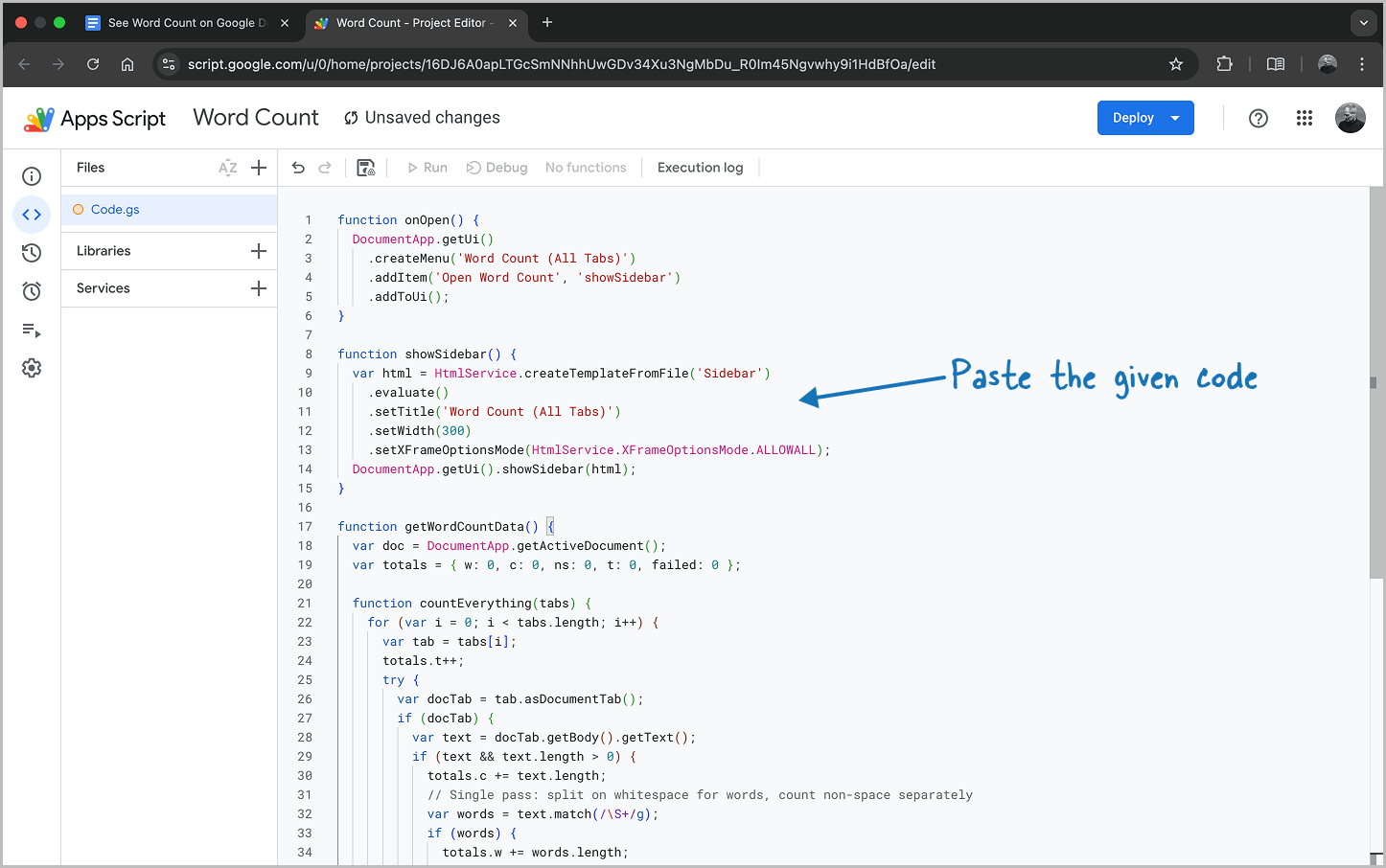The width and height of the screenshot is (1386, 868).
Task: Open the Triggers alarm clock icon
Action: pos(32,291)
